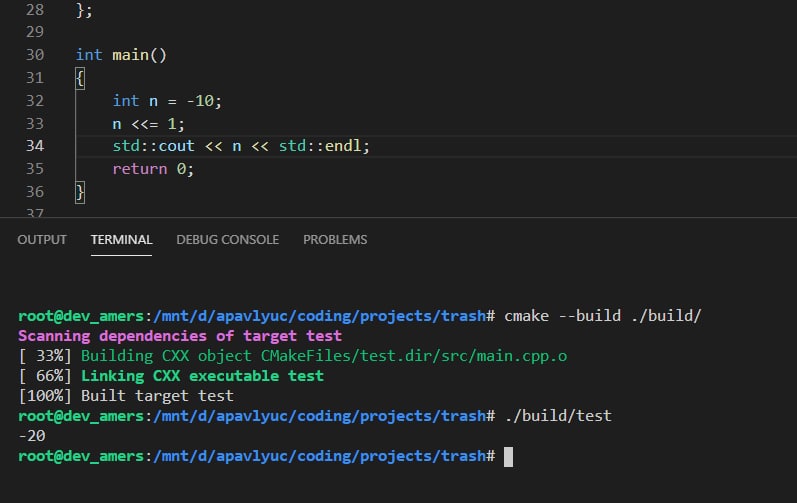Click the 'return 0;' statement
This screenshot has width=797, height=503.
pos(153,169)
